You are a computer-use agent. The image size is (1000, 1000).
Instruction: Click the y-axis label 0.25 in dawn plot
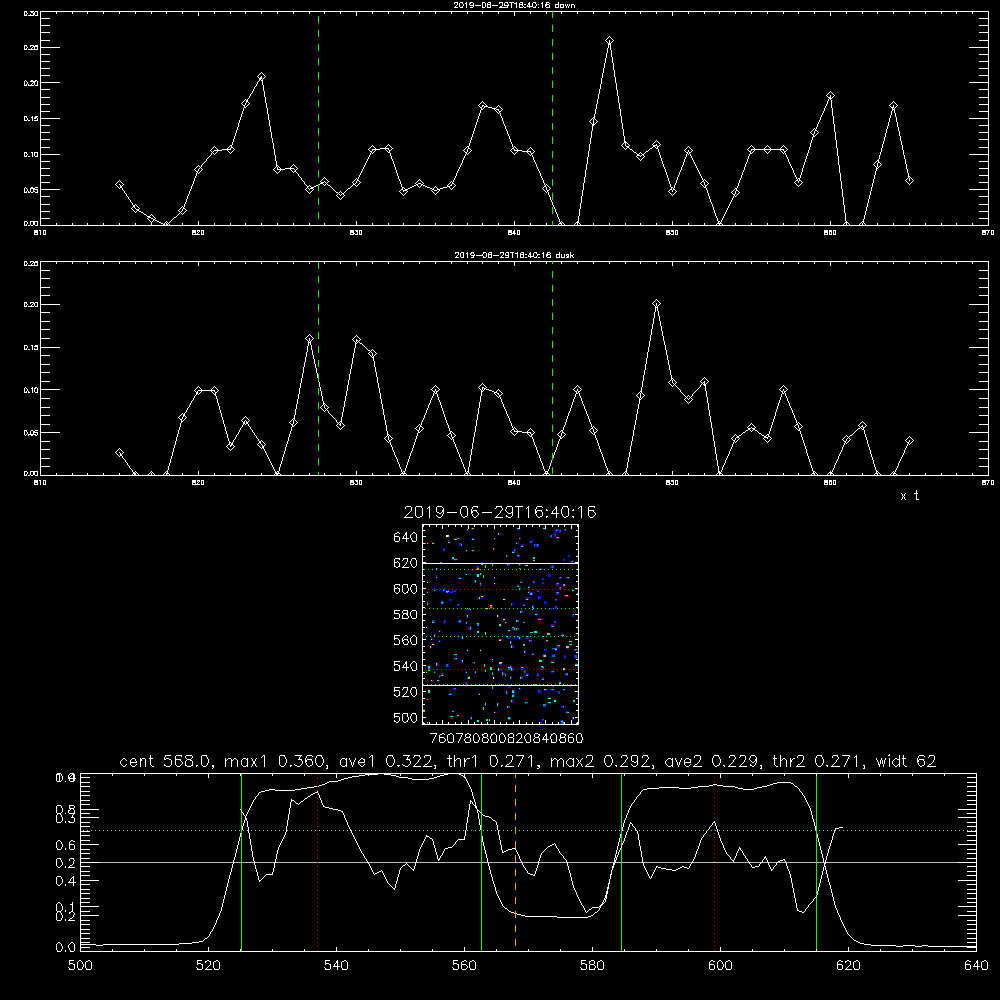(x=31, y=48)
